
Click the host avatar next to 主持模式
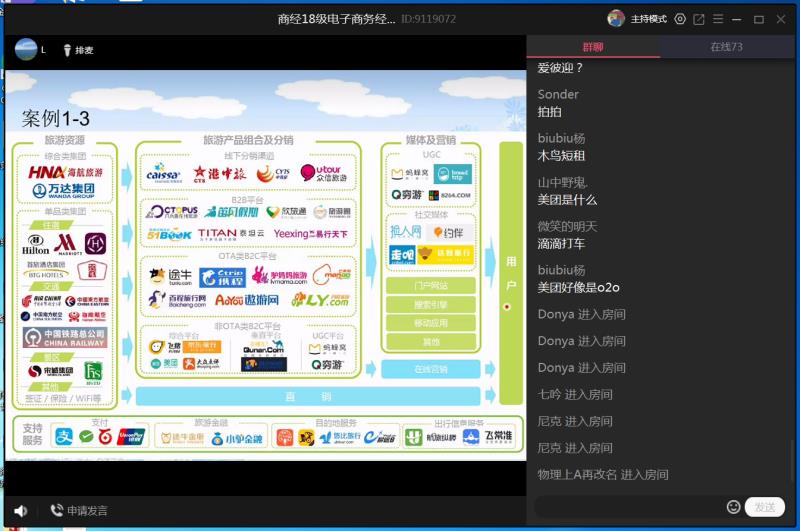tap(616, 19)
